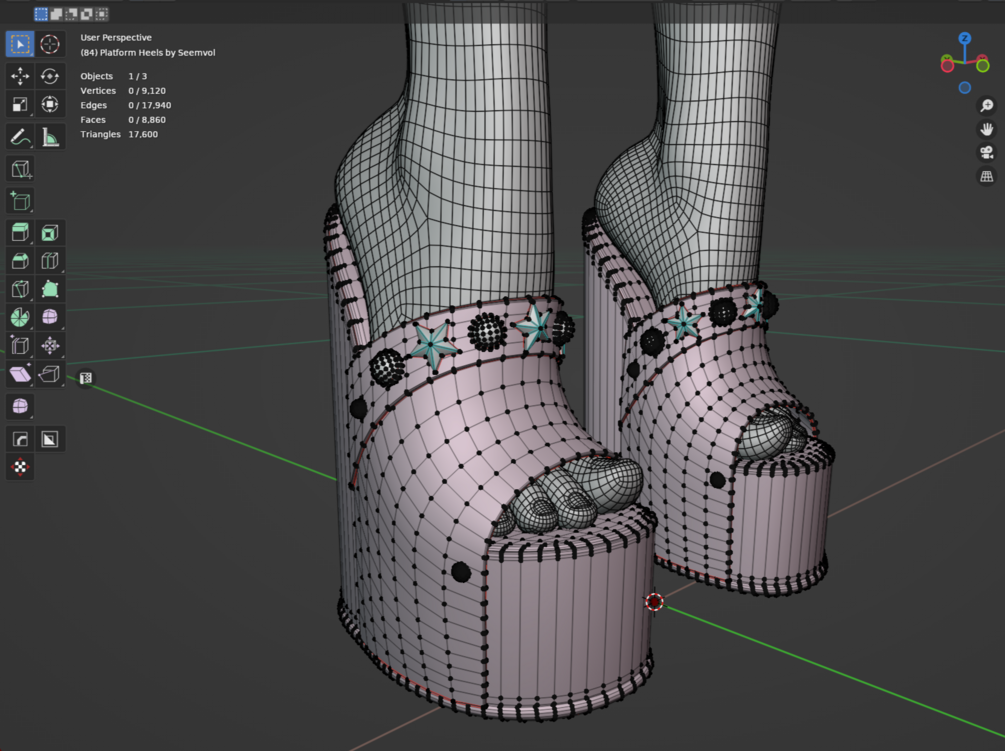The height and width of the screenshot is (751, 1005).
Task: Click '(84) Platform Heels by Seemvol' text
Action: tap(147, 53)
